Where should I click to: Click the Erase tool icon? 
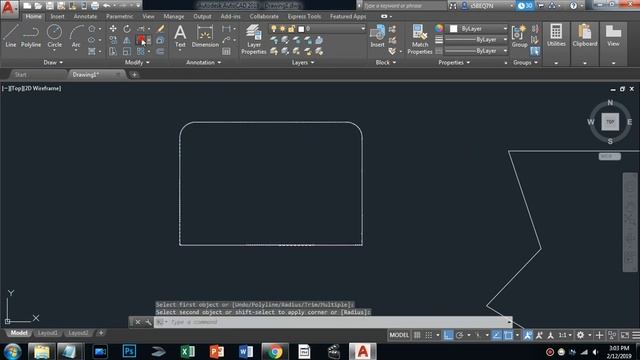point(160,29)
